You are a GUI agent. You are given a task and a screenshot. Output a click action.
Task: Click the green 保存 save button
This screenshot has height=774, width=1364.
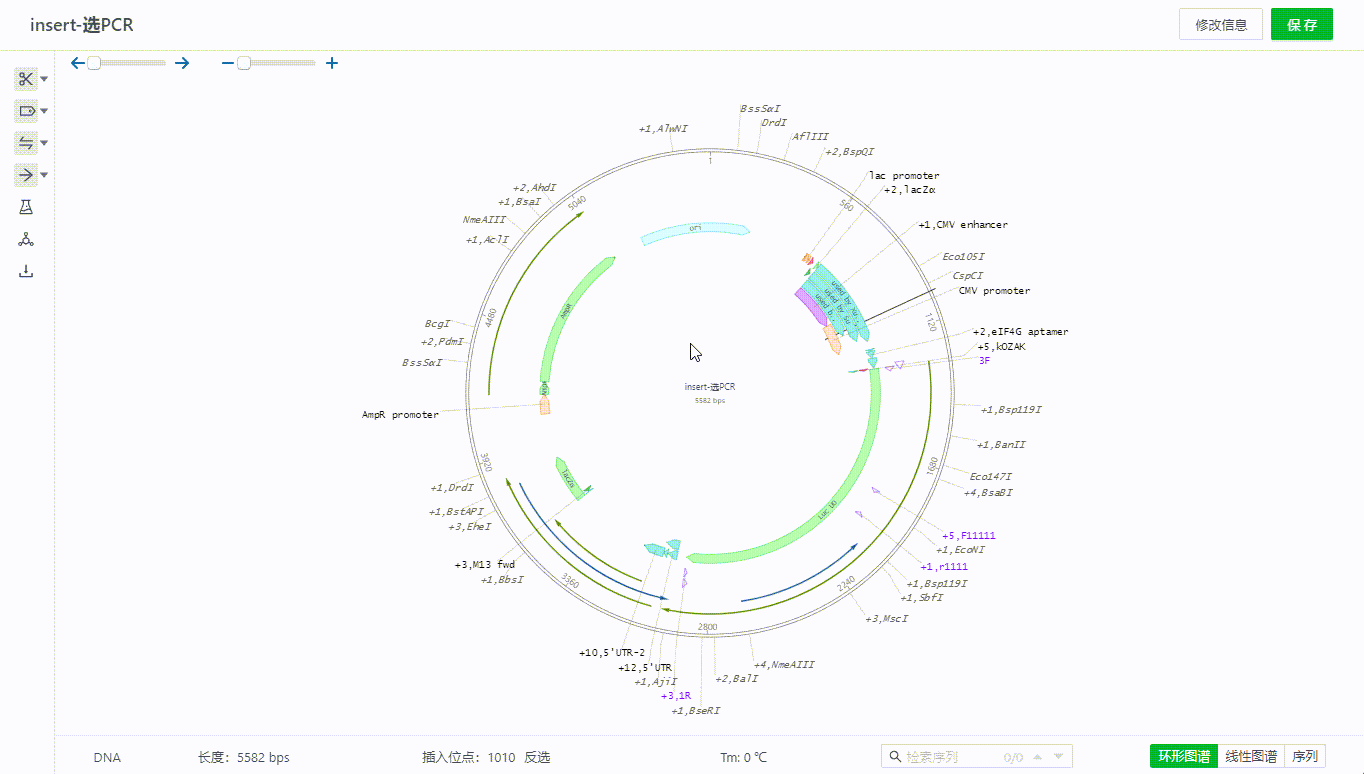[1301, 25]
